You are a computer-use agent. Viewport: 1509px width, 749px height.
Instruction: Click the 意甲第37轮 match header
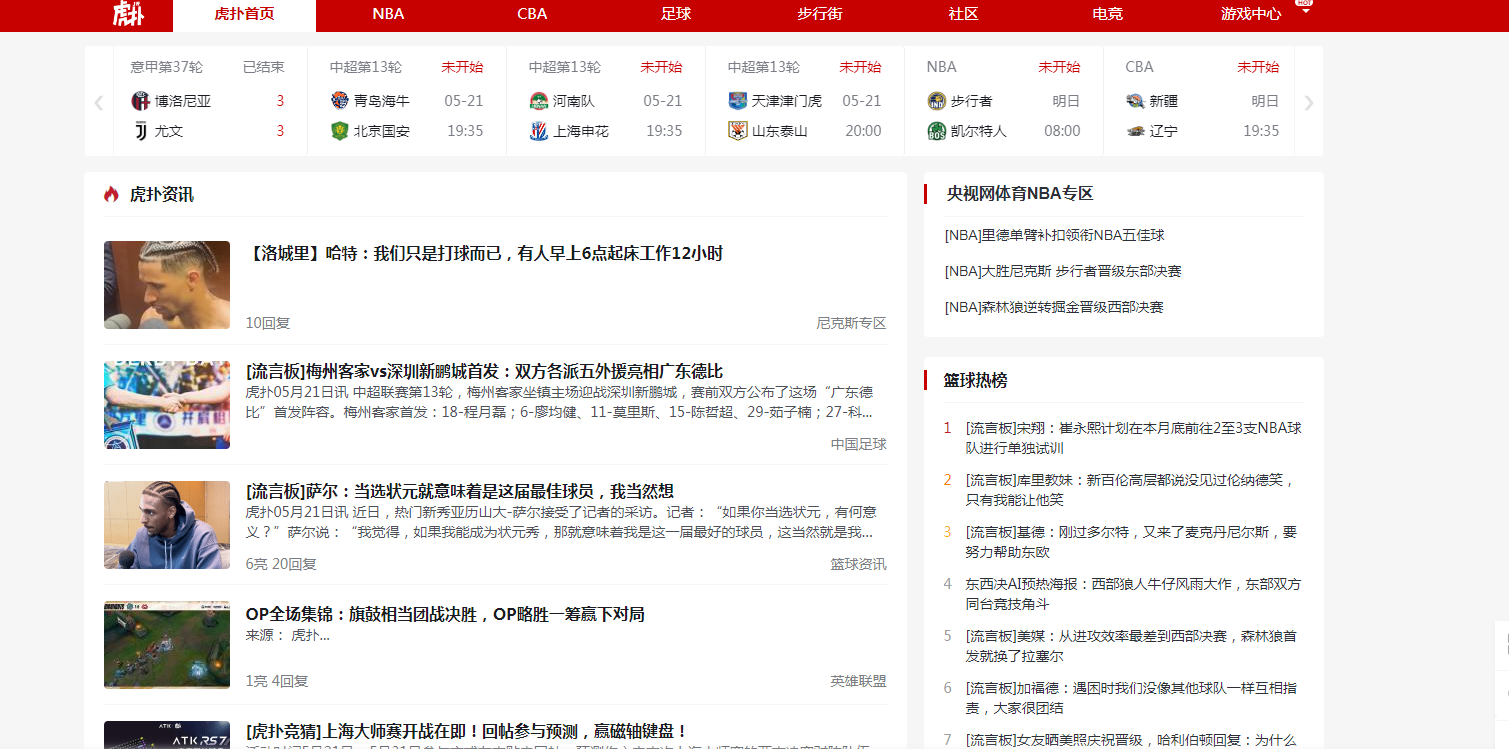point(166,67)
